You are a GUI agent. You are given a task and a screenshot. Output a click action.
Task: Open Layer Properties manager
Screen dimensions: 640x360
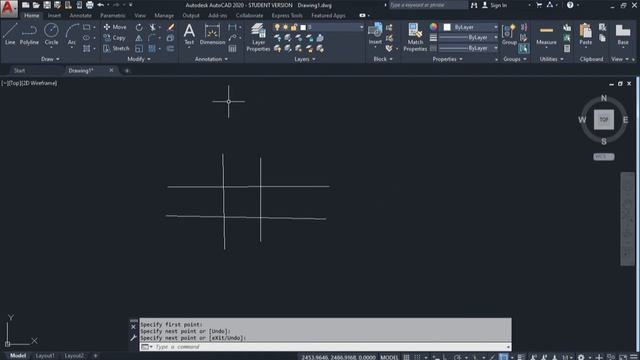click(x=258, y=37)
